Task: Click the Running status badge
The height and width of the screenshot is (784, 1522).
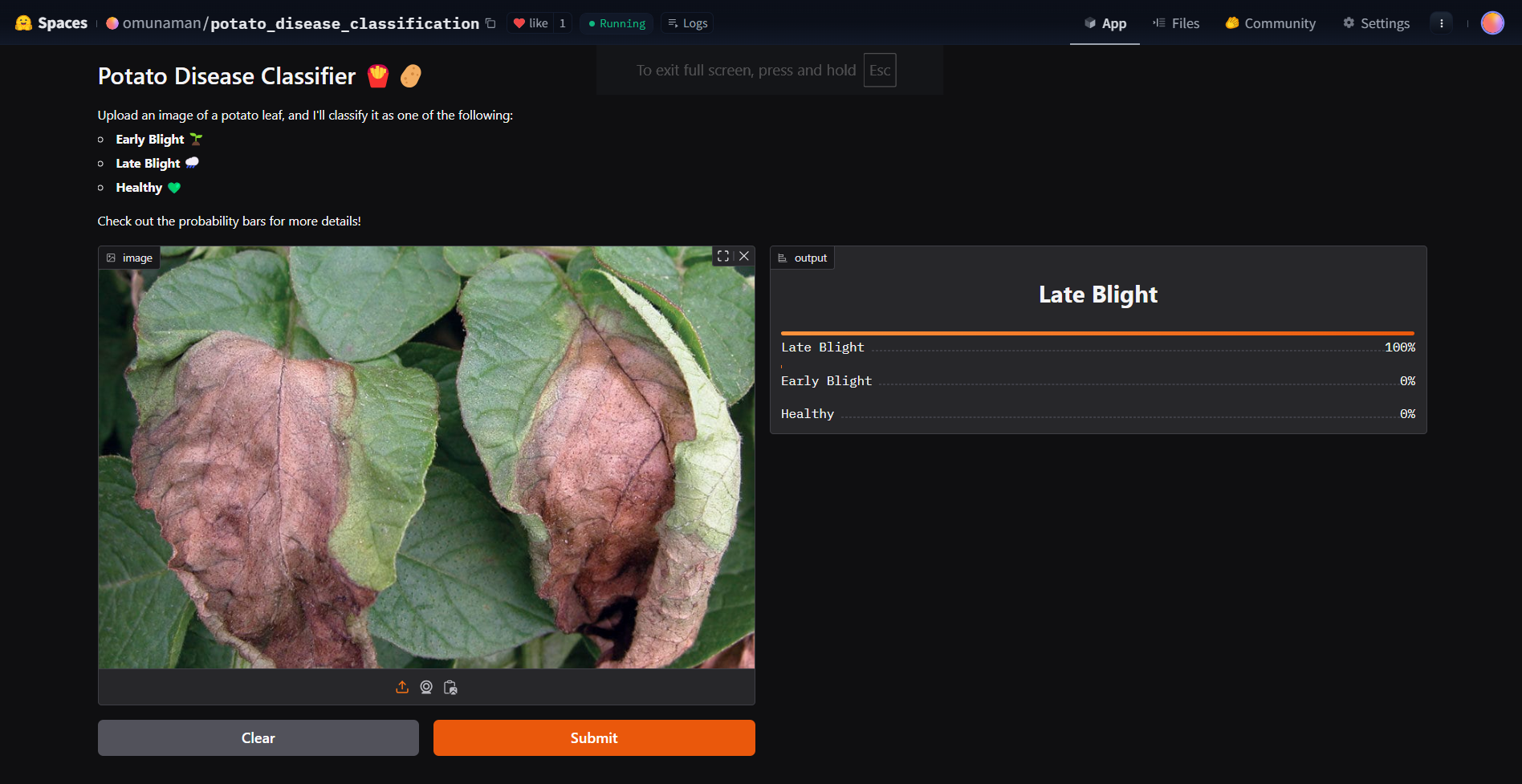Action: [x=617, y=23]
